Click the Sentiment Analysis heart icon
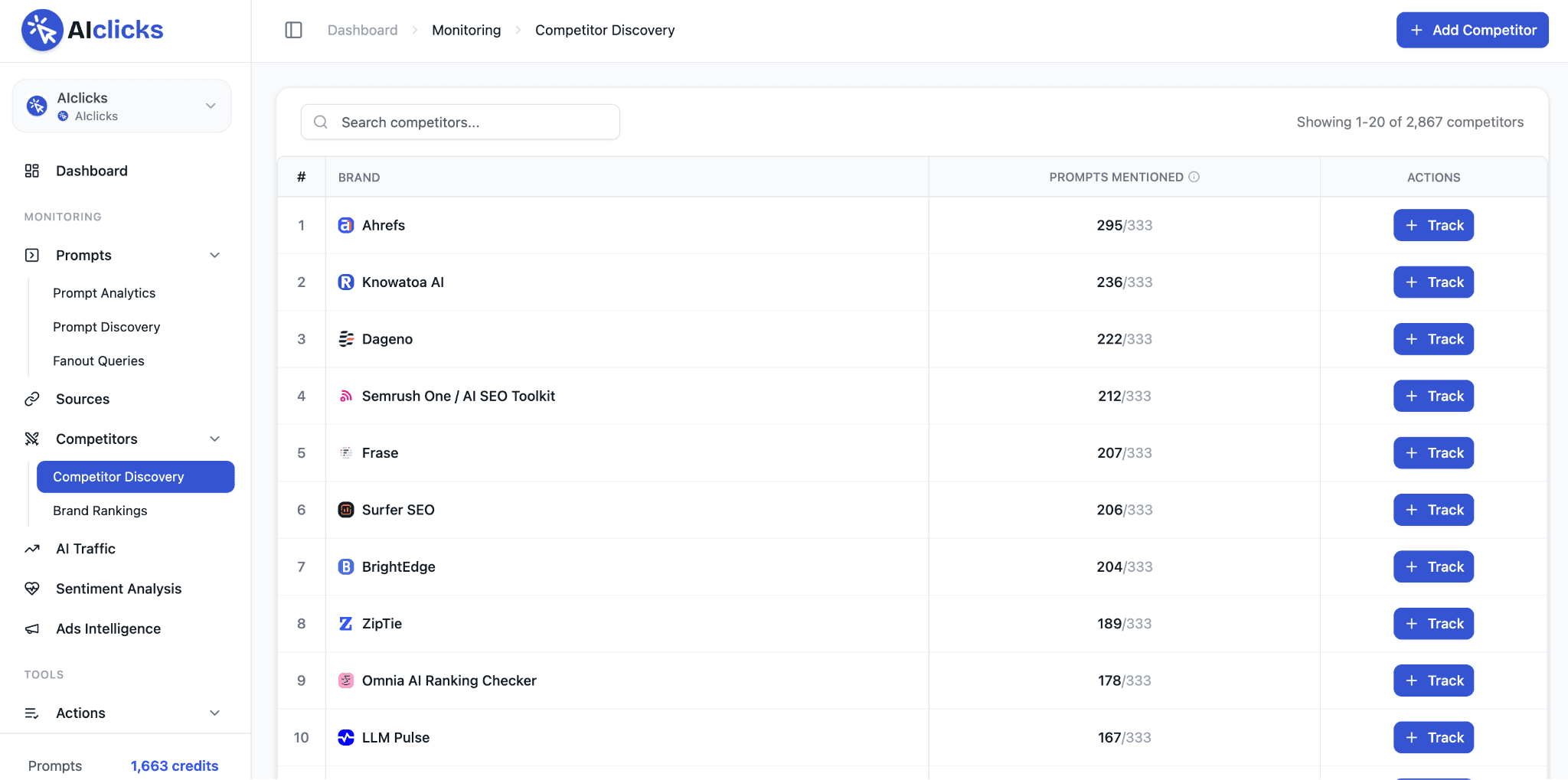1568x780 pixels. click(x=32, y=589)
